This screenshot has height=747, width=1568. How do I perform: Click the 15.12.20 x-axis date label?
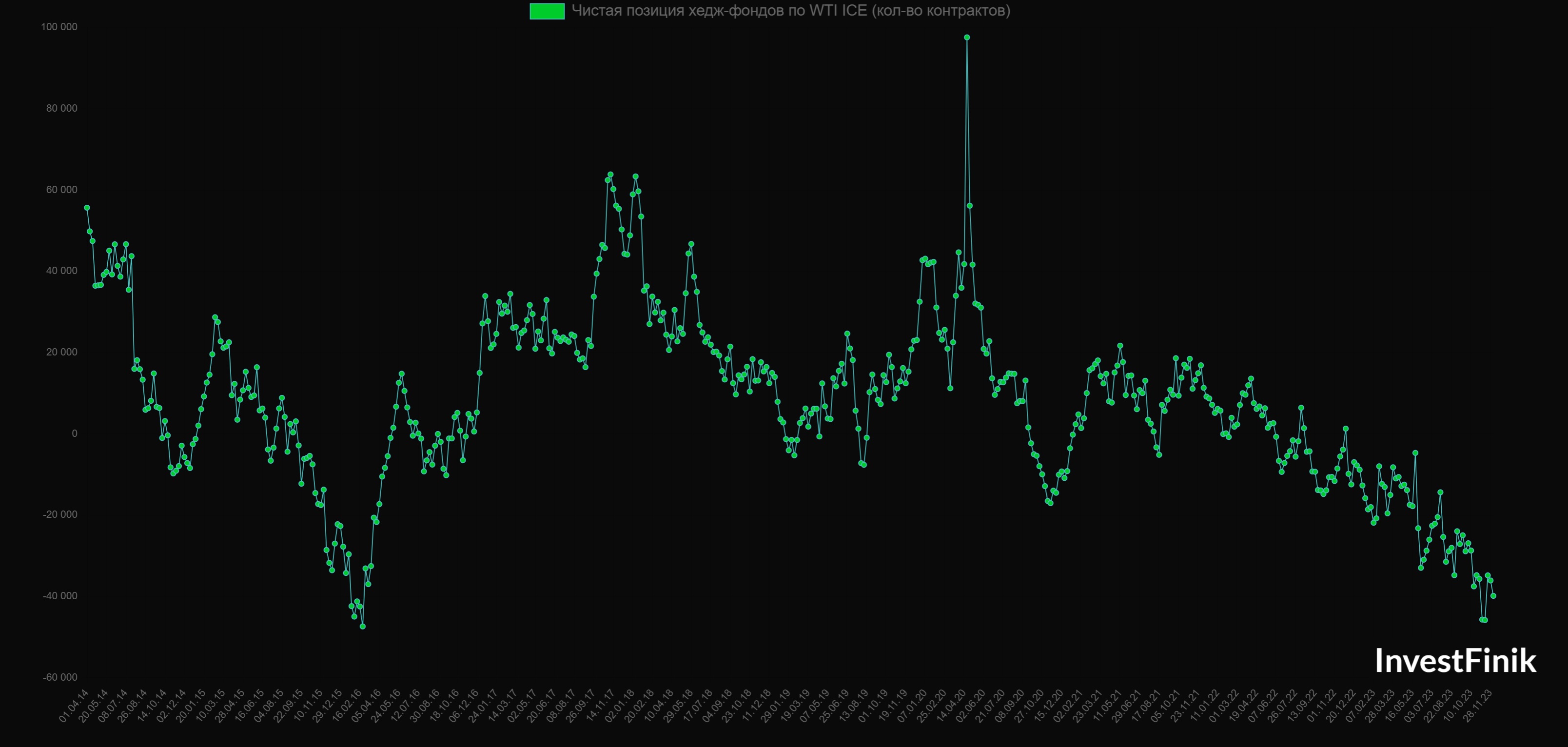pos(1049,706)
